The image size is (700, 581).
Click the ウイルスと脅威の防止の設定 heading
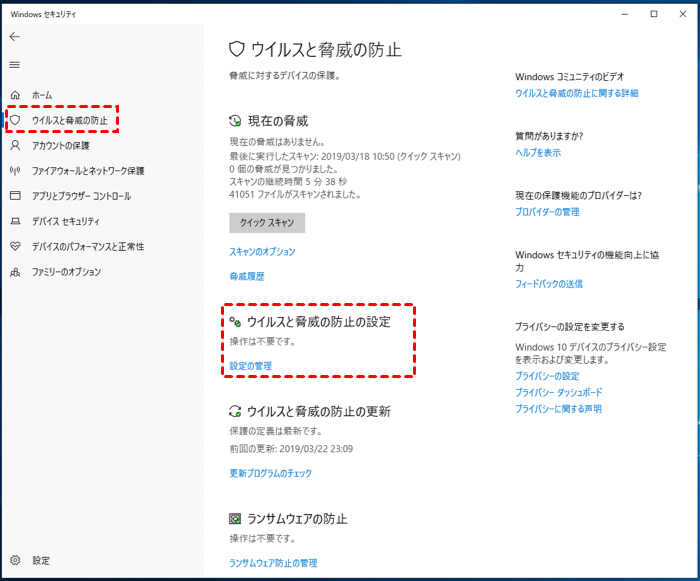[319, 322]
